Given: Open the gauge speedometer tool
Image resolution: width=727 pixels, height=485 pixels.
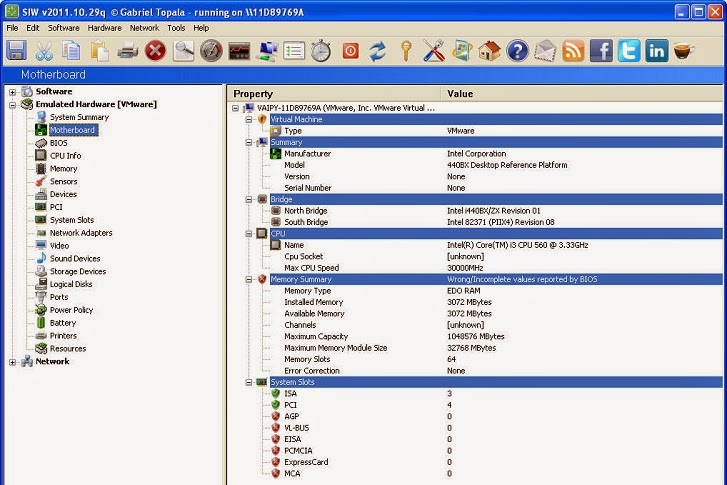Looking at the screenshot, I should (211, 51).
